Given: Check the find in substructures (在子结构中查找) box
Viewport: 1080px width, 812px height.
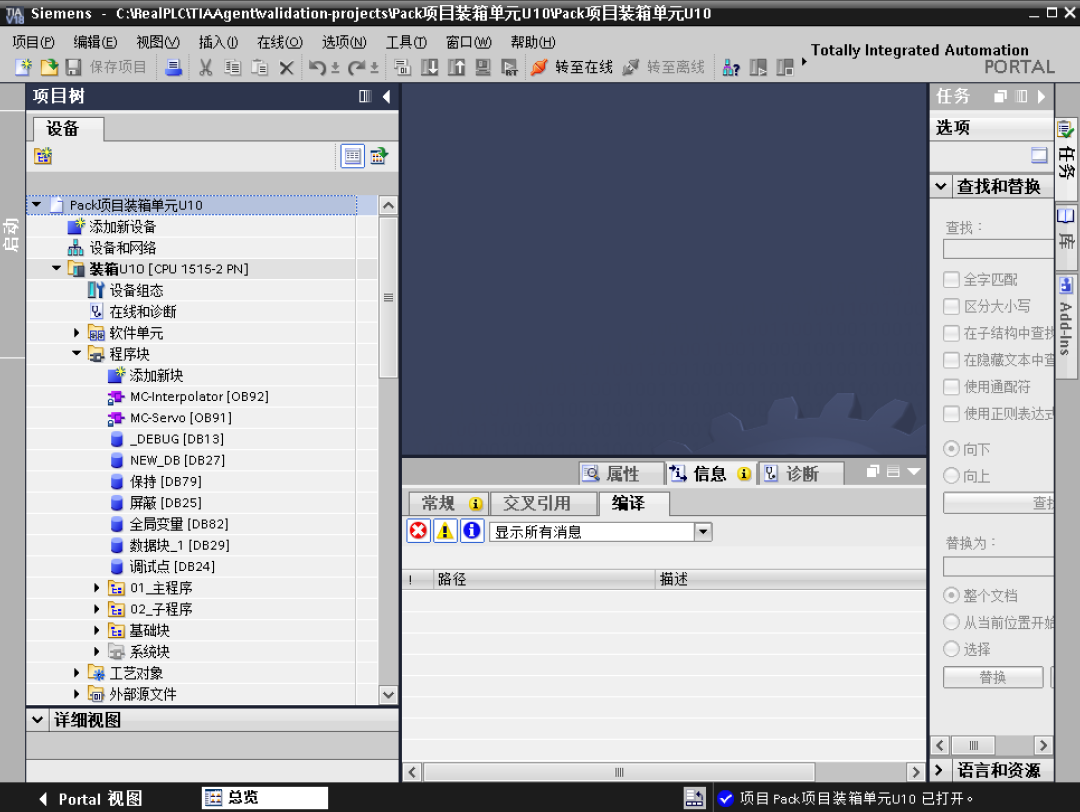Looking at the screenshot, I should (x=951, y=333).
